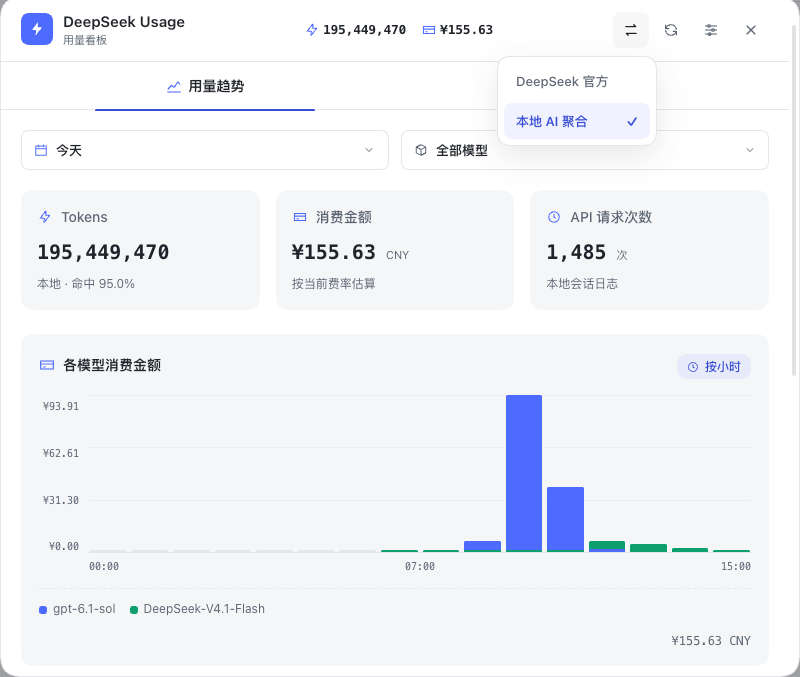The width and height of the screenshot is (800, 677).
Task: Click the chevron of the 今天 selector
Action: click(x=369, y=150)
